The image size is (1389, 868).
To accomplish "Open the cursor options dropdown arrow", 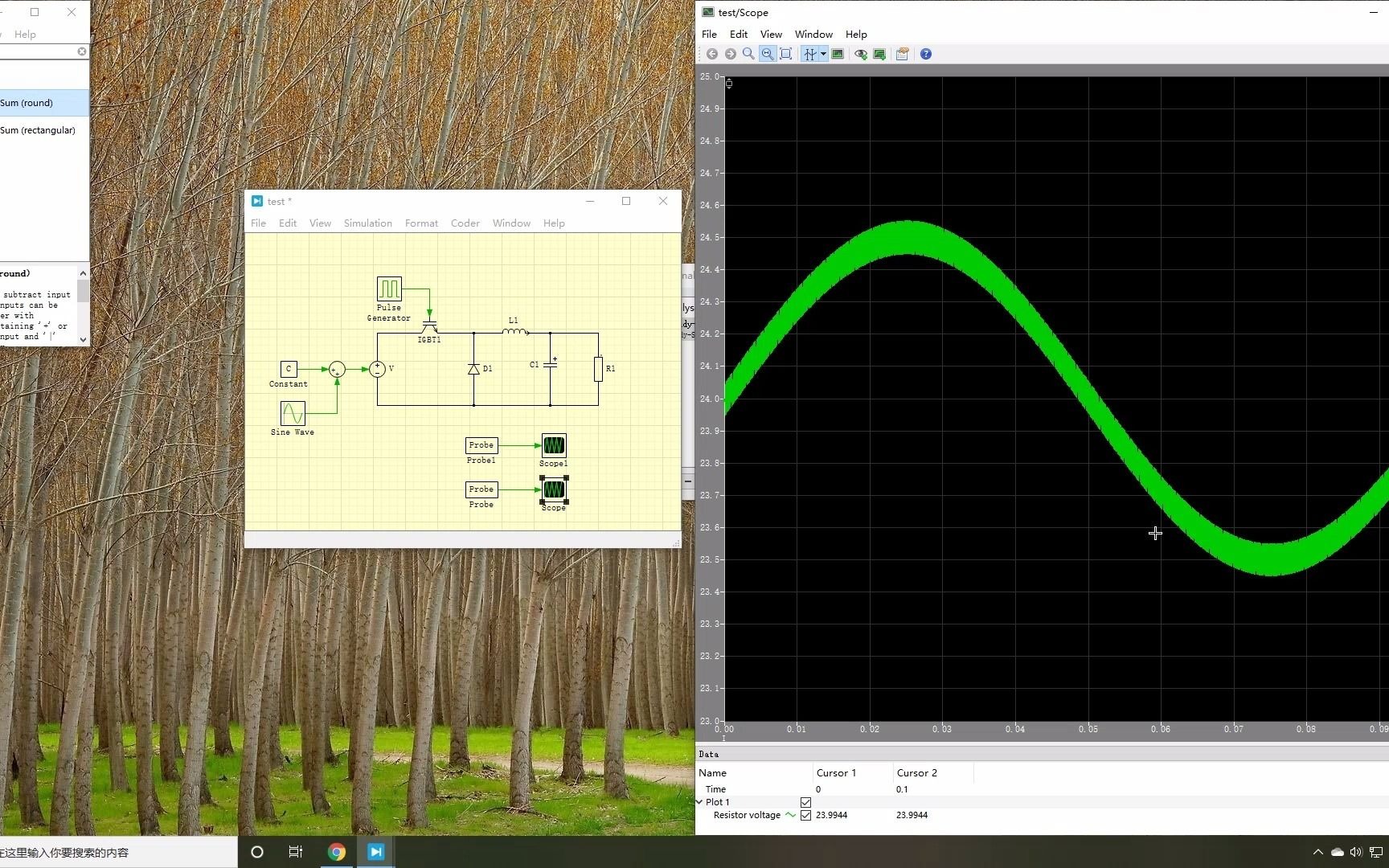I will [x=823, y=54].
